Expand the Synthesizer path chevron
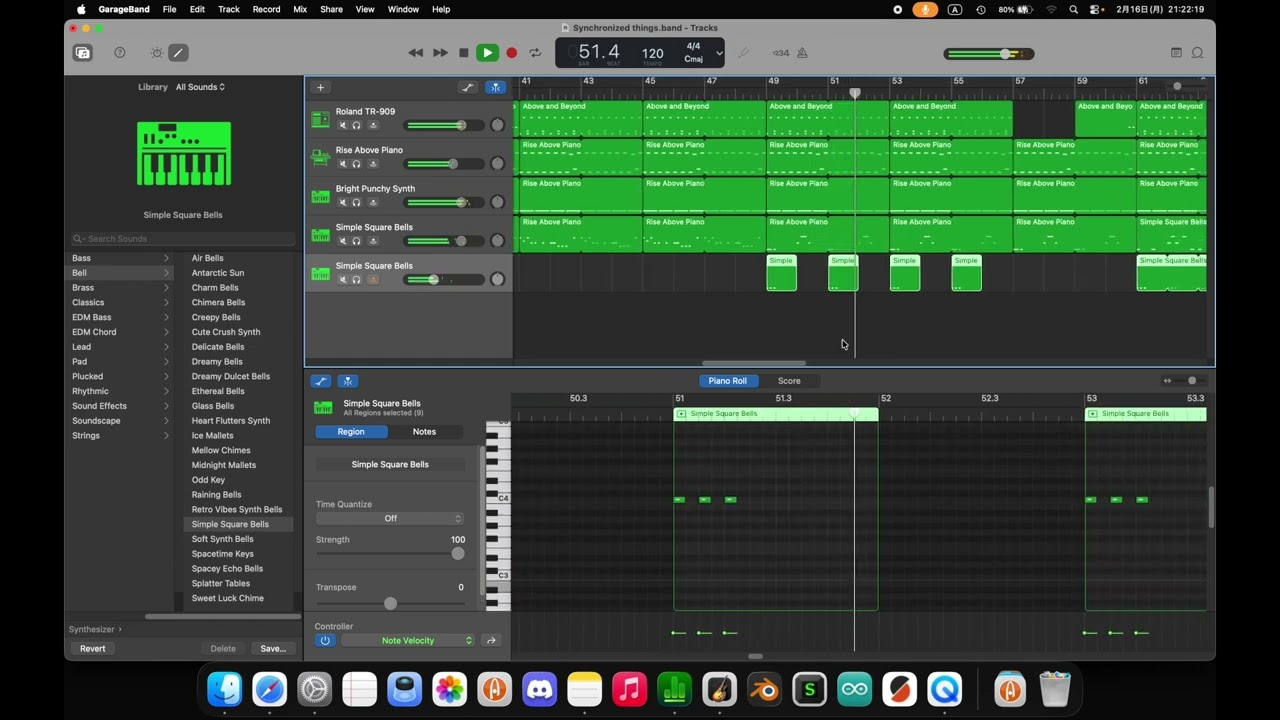The width and height of the screenshot is (1280, 720). pyautogui.click(x=120, y=630)
